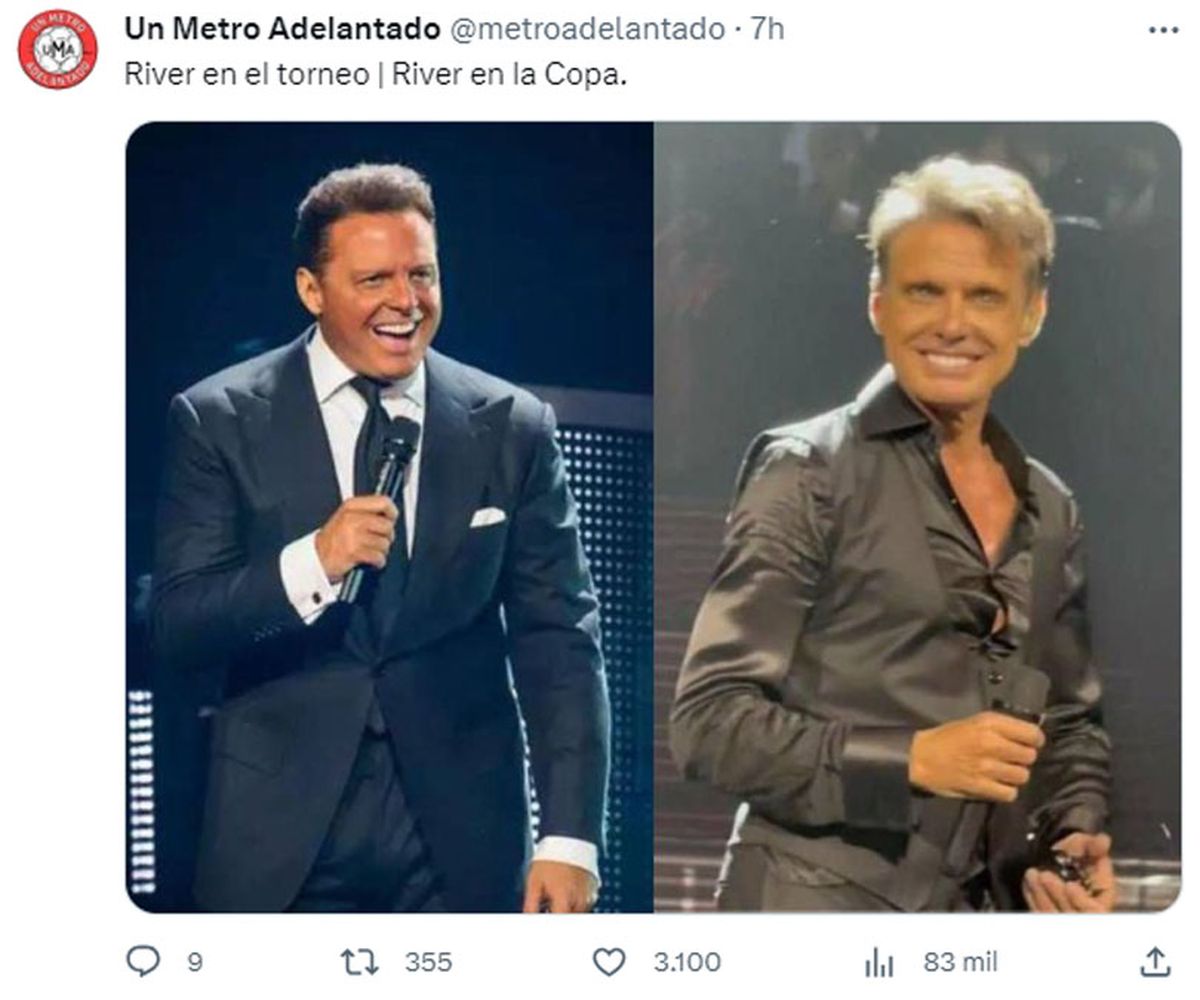Click the like count showing 3.100
The width and height of the screenshot is (1200, 1000).
pyautogui.click(x=686, y=963)
